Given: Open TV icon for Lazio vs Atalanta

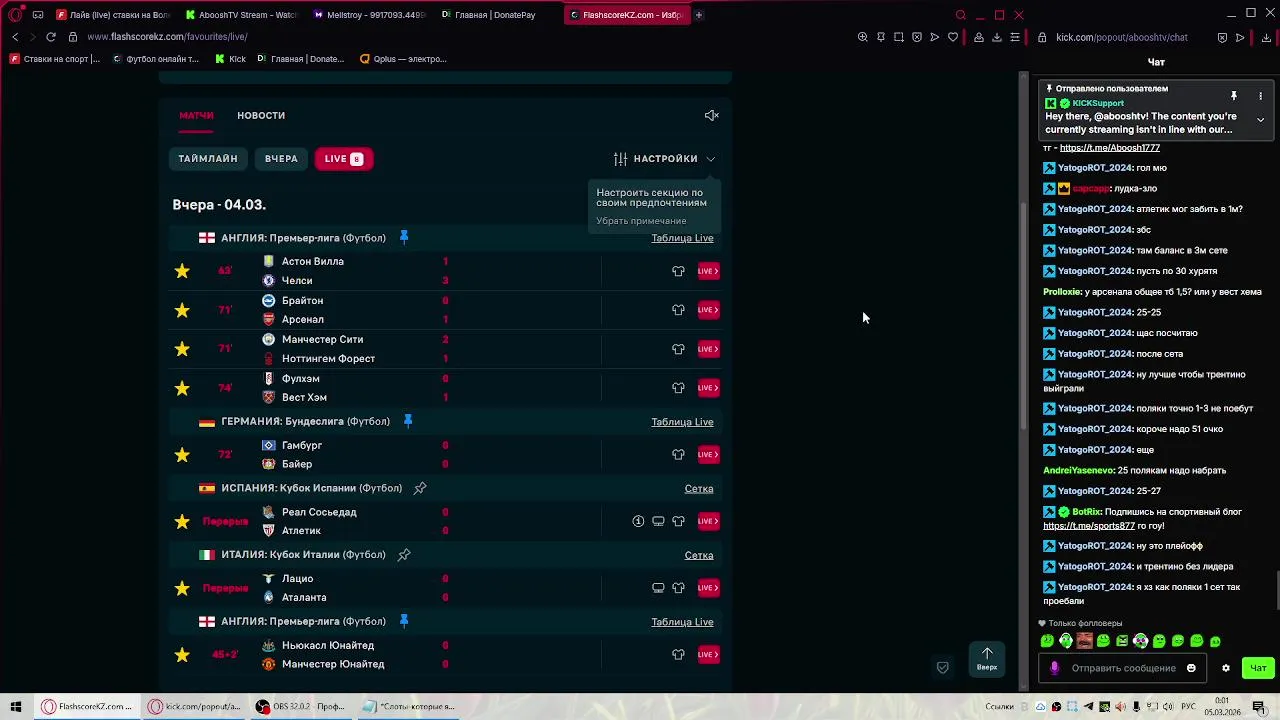Looking at the screenshot, I should (658, 588).
